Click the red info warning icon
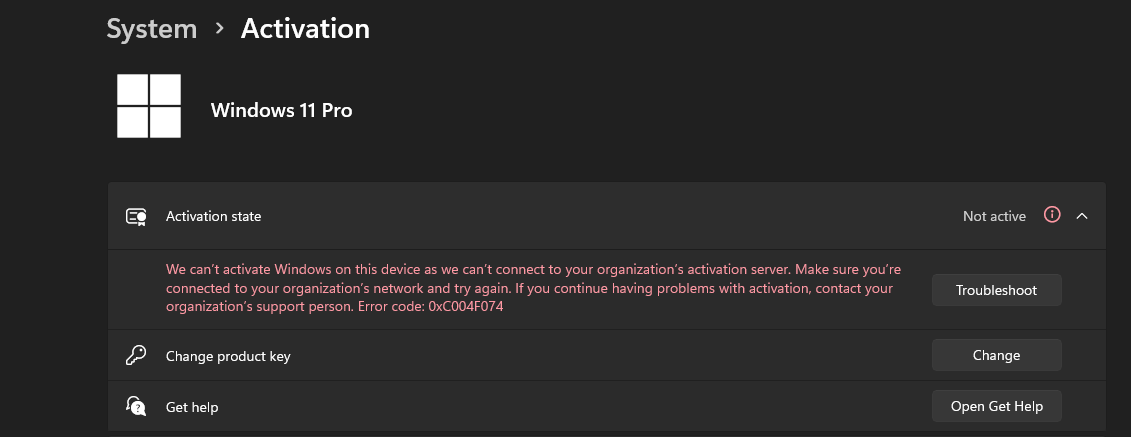This screenshot has height=437, width=1131. coord(1051,215)
